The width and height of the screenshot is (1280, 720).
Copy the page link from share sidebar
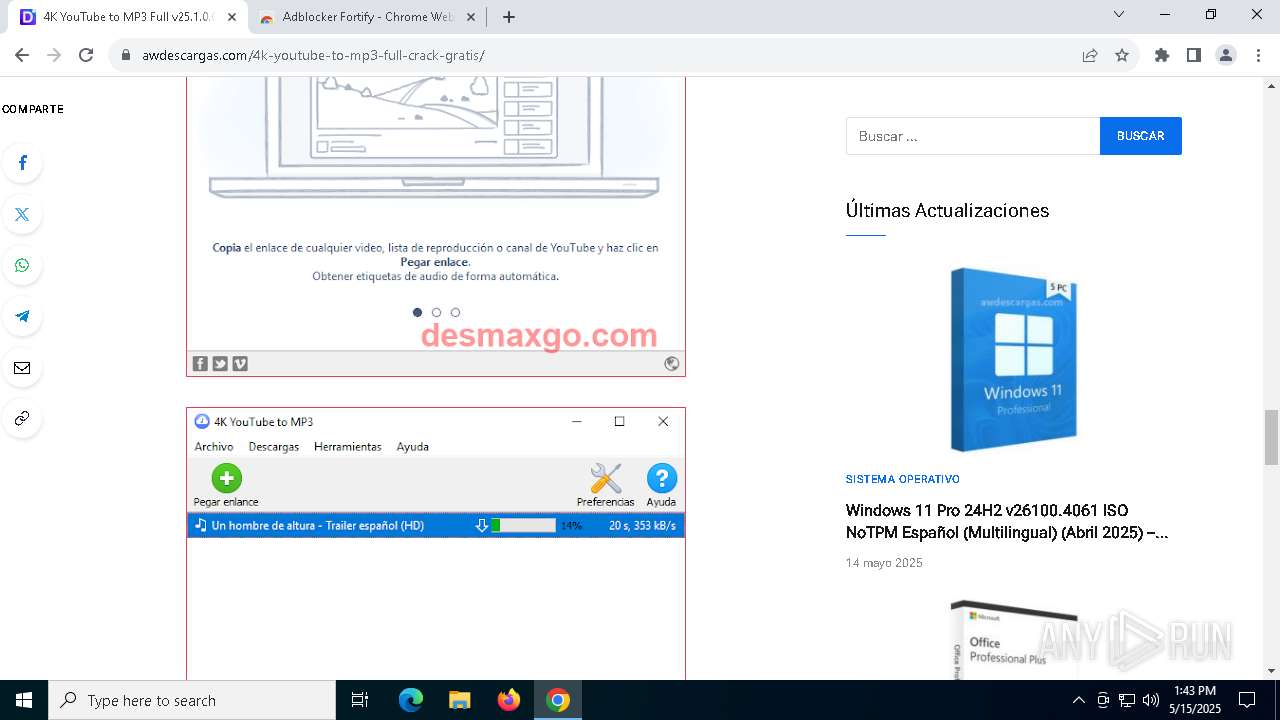[x=22, y=418]
